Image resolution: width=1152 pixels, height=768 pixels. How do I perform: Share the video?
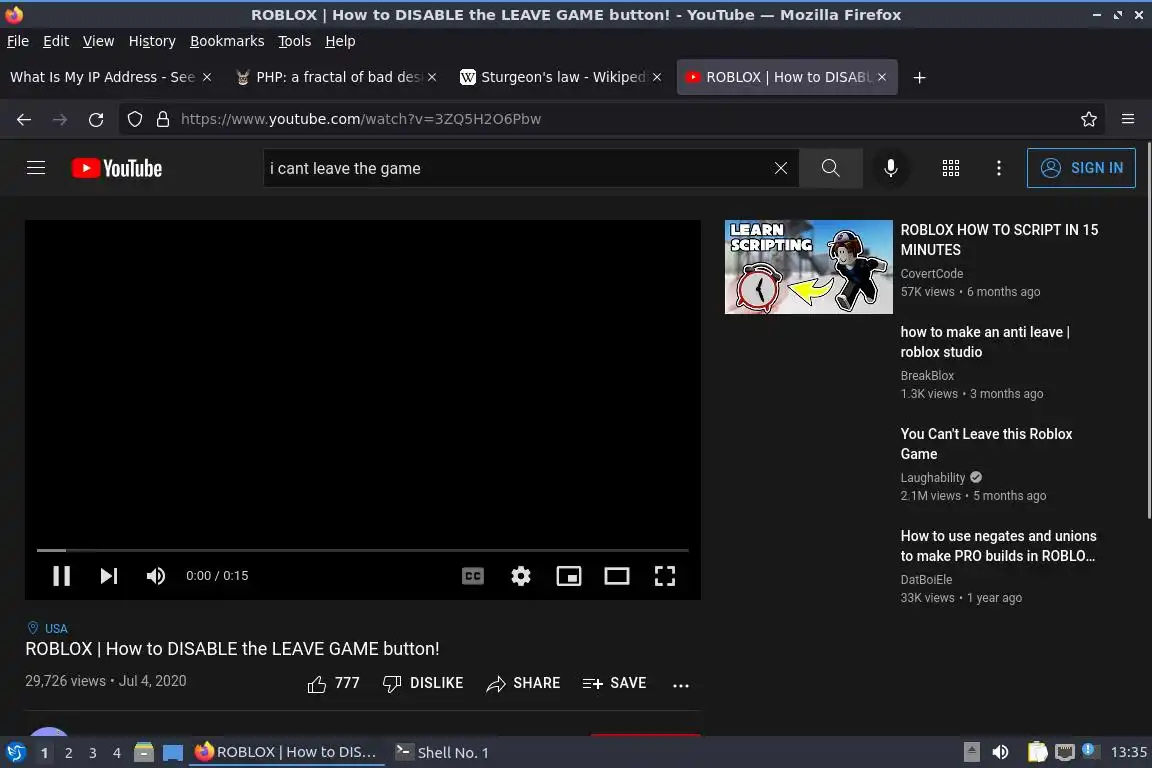tap(523, 683)
